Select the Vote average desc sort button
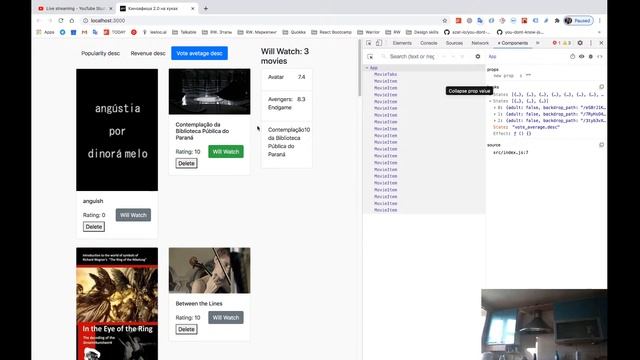The width and height of the screenshot is (640, 360). 199,53
